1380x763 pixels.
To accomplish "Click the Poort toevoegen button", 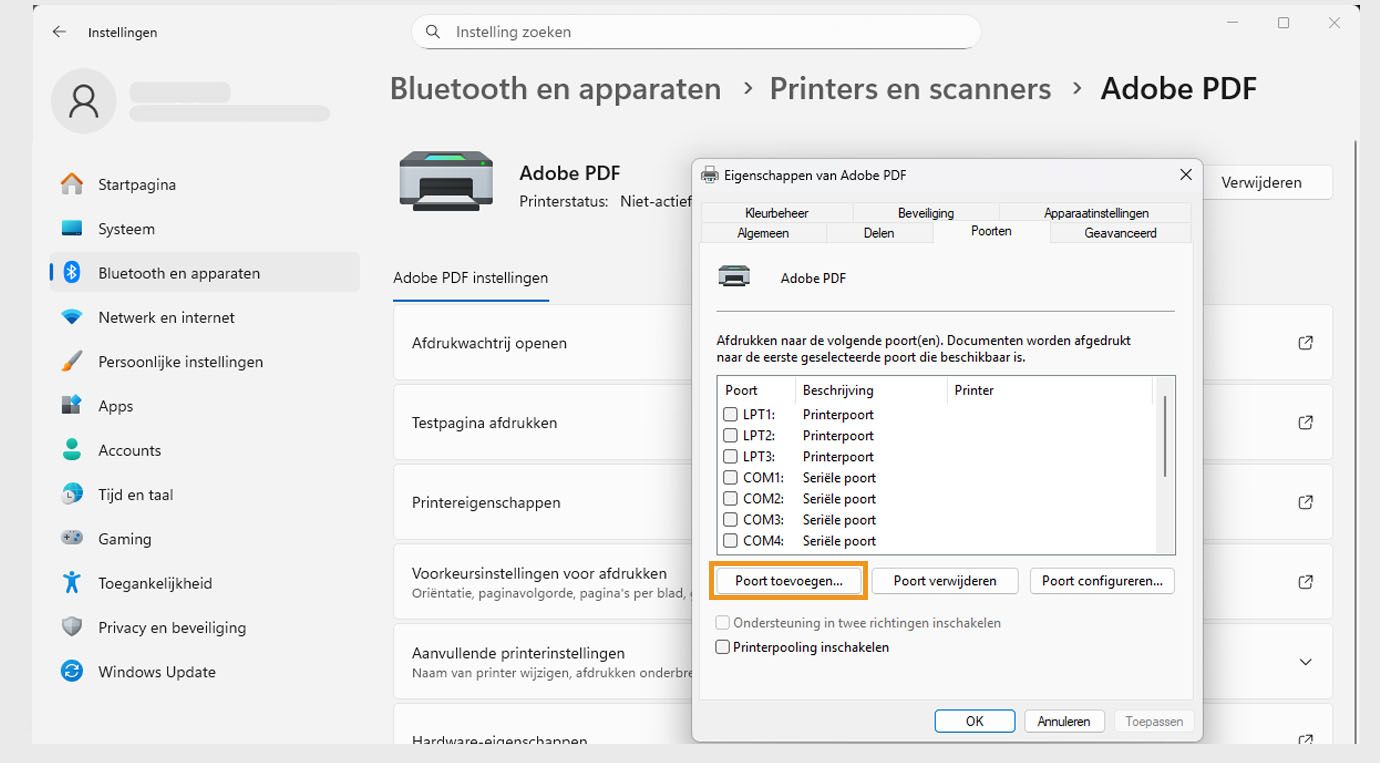I will point(787,581).
